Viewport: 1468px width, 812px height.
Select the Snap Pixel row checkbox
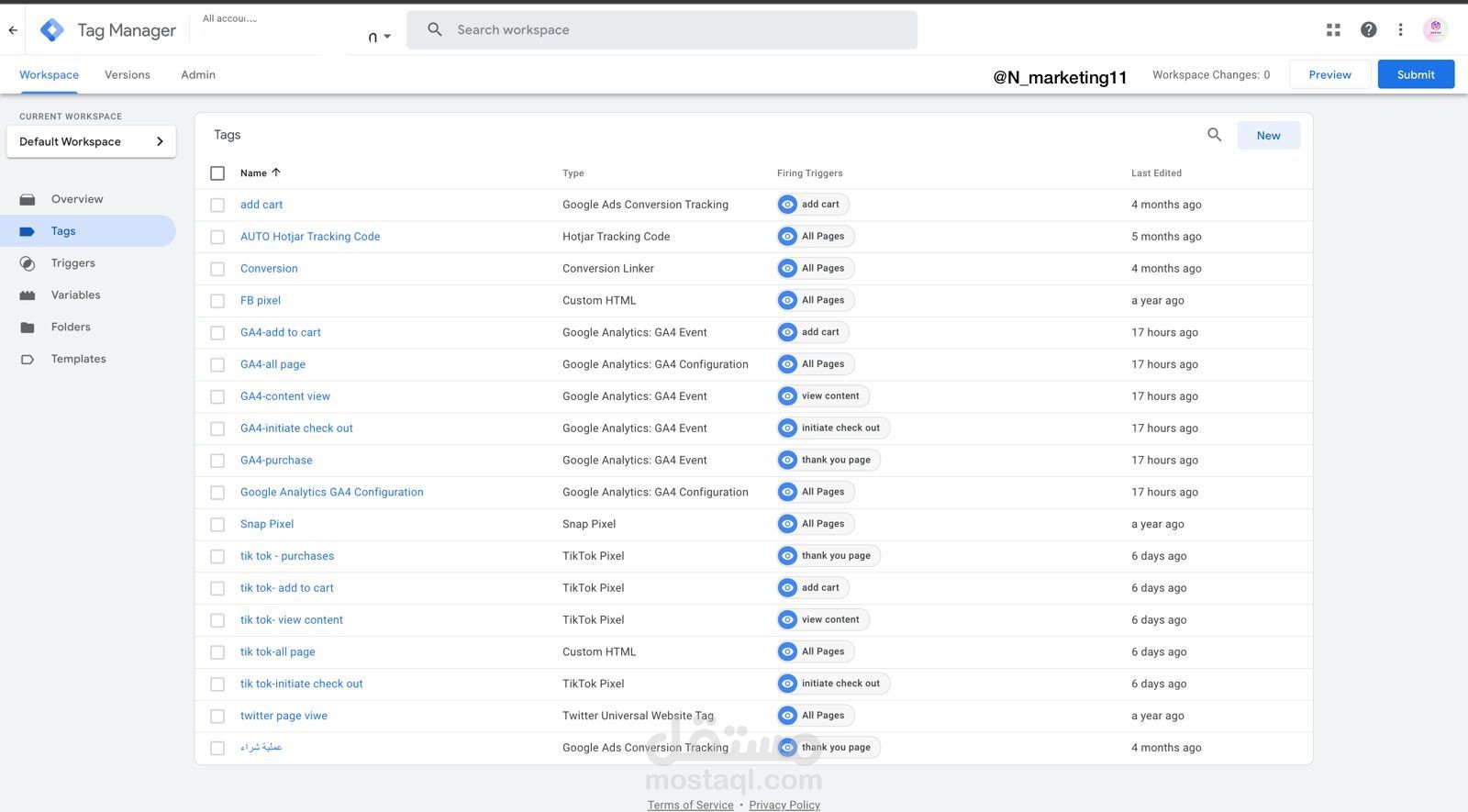pos(217,525)
